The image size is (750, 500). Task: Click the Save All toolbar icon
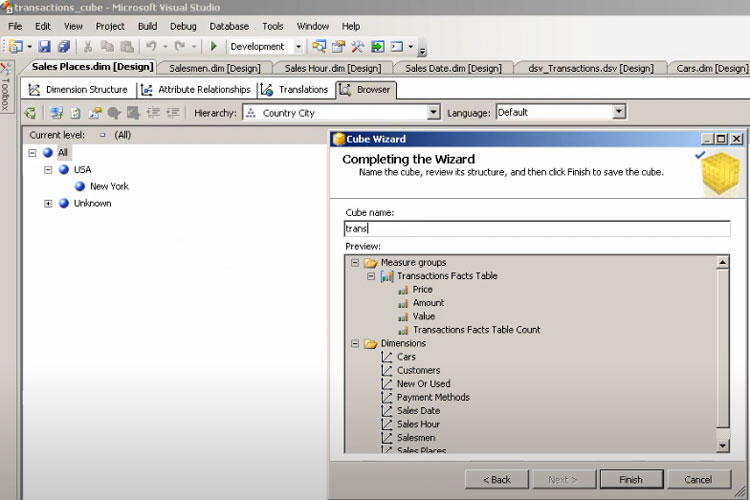[64, 46]
